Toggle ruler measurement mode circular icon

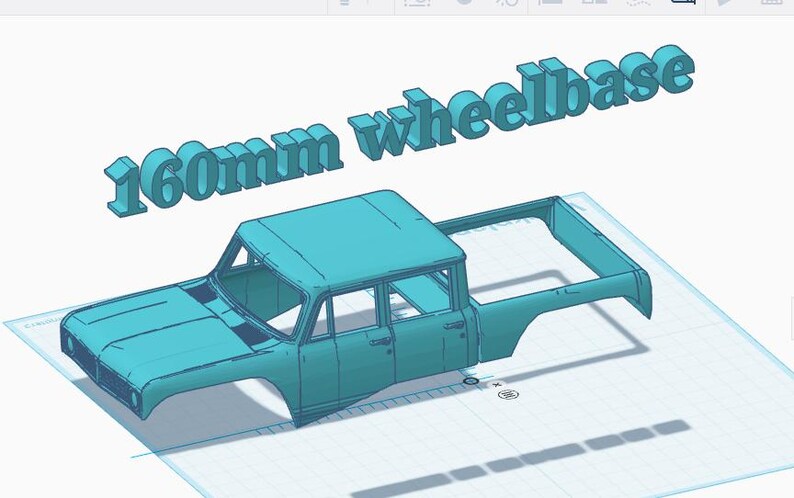coord(508,394)
